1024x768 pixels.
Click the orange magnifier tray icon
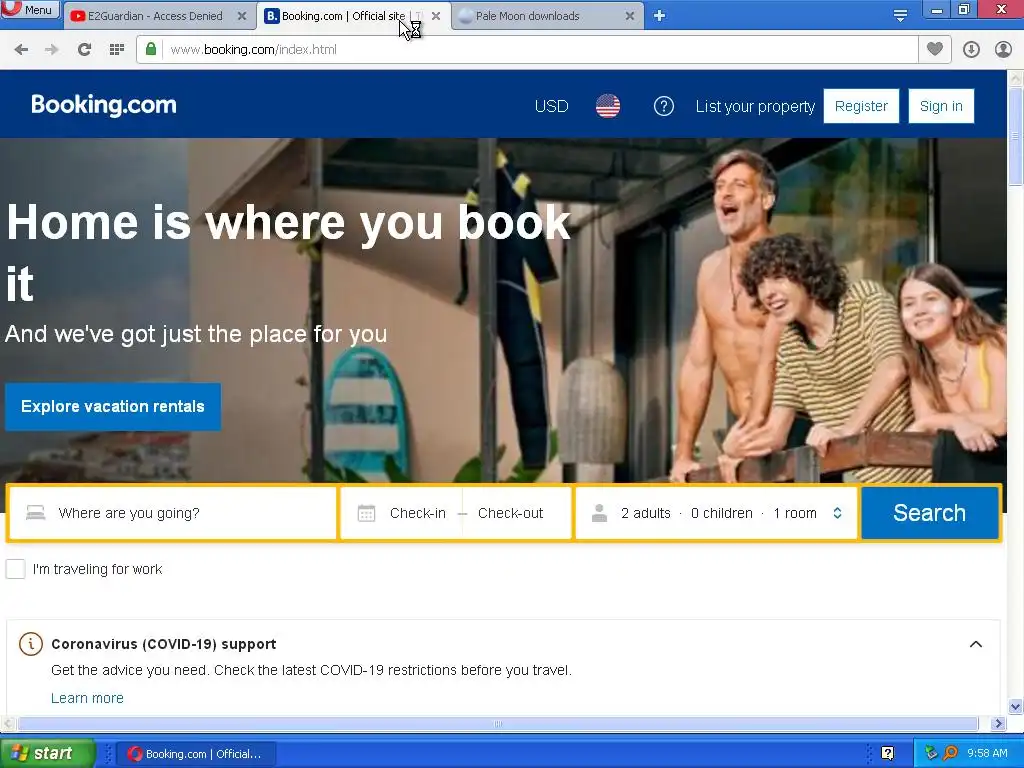pyautogui.click(x=950, y=753)
